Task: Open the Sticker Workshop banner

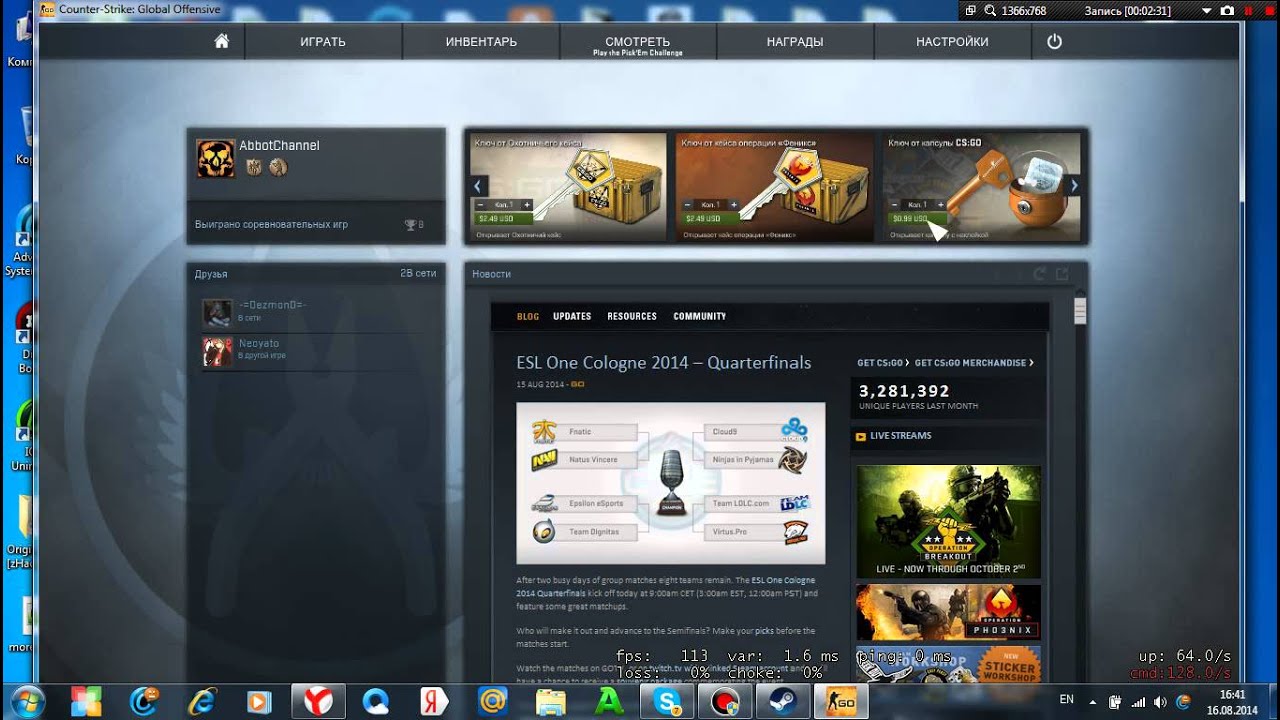Action: pyautogui.click(x=948, y=664)
